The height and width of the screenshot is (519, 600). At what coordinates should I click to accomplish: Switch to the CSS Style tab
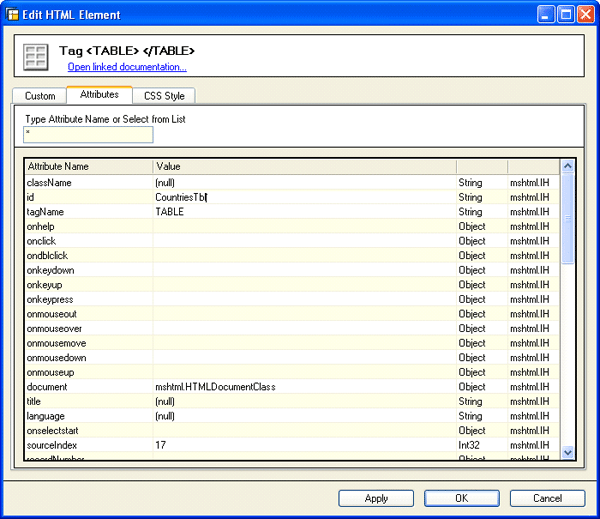(x=166, y=96)
